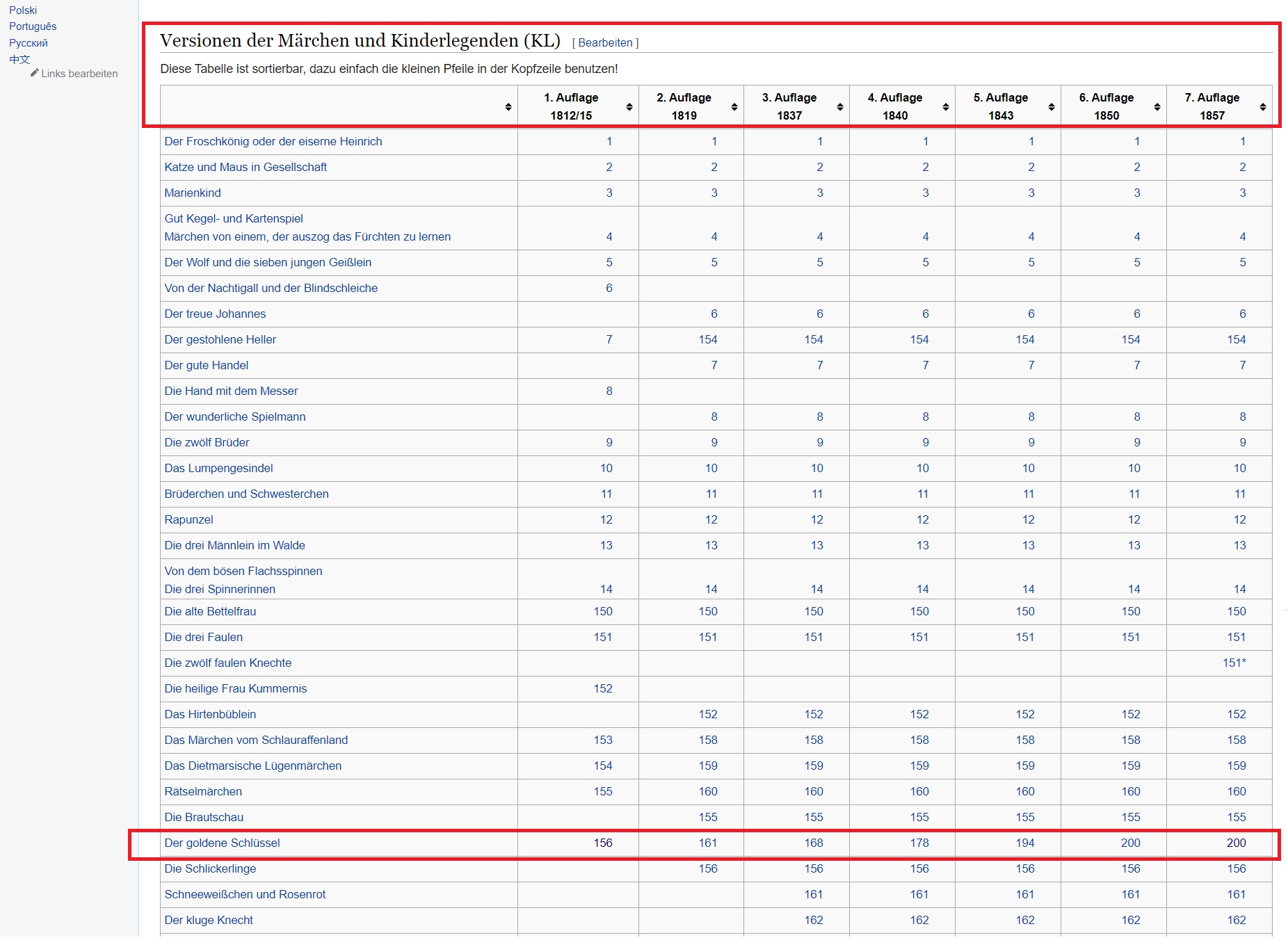Switch language to 中文
1288x947 pixels.
[x=19, y=59]
